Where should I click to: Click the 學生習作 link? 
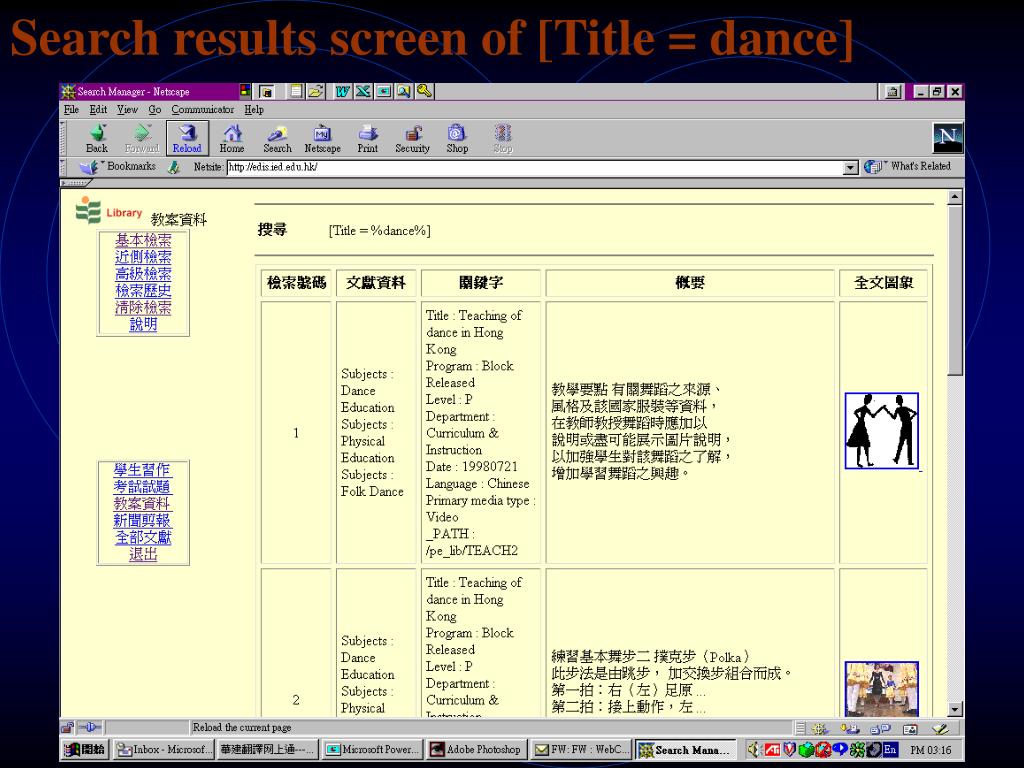tap(142, 470)
